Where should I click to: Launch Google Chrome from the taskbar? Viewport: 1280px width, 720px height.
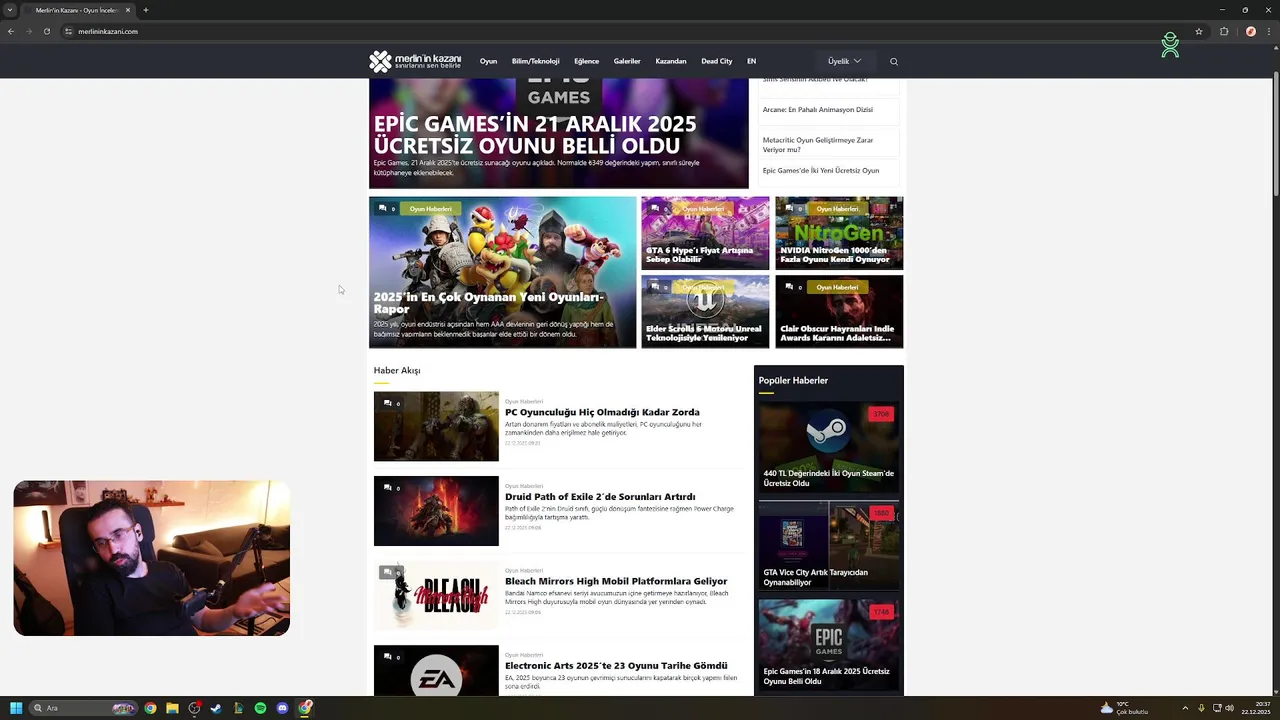(x=150, y=708)
